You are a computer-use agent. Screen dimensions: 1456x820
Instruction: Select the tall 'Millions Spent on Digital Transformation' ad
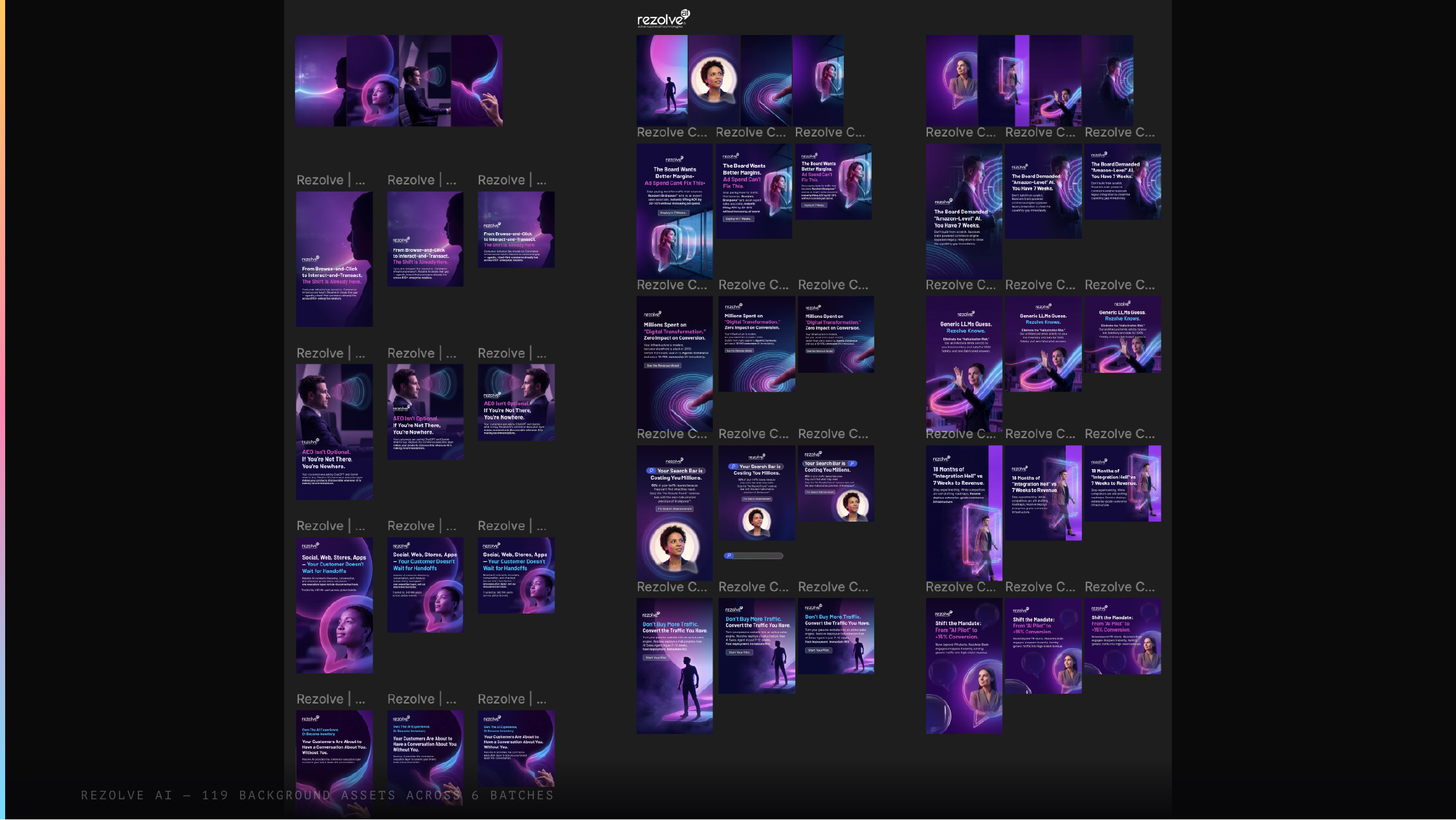(675, 364)
